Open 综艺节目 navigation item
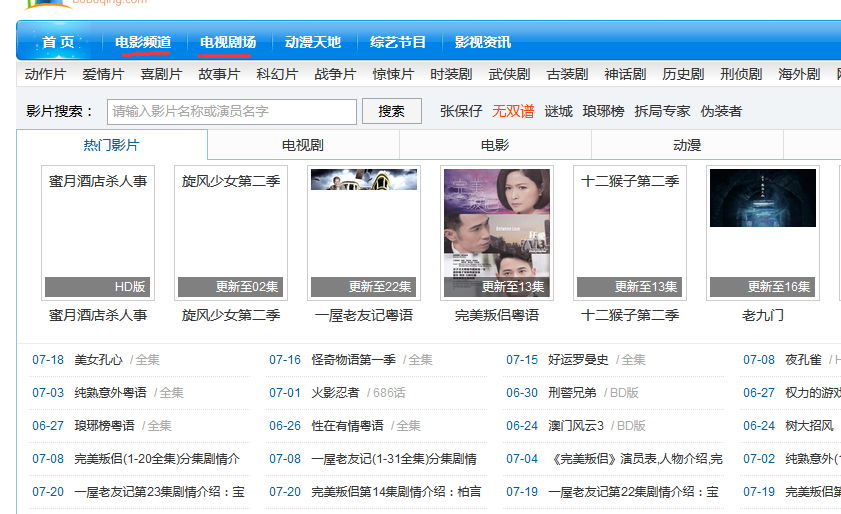This screenshot has height=514, width=841. pyautogui.click(x=397, y=42)
